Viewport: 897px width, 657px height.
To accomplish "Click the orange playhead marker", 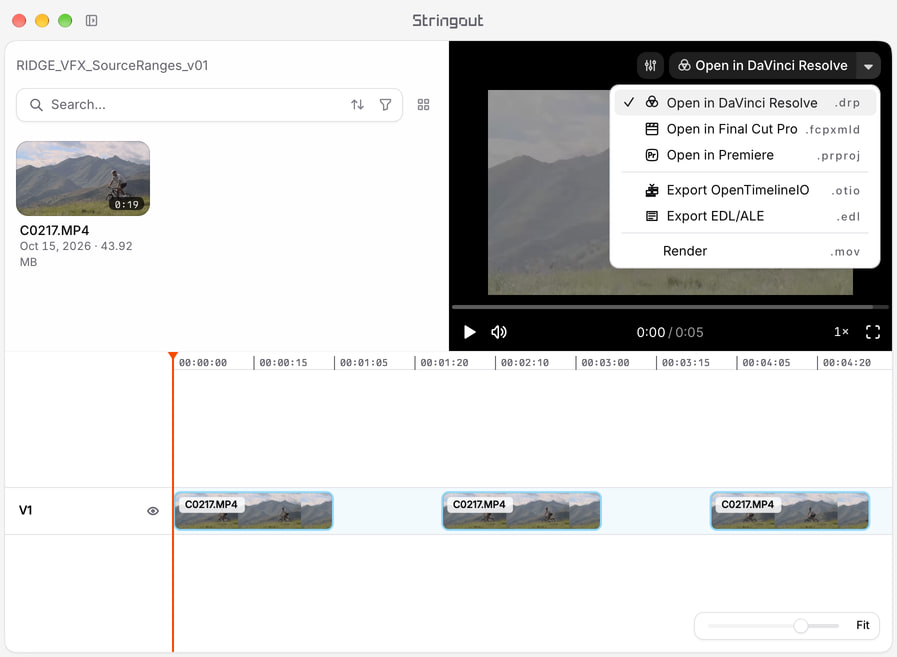I will pos(173,356).
